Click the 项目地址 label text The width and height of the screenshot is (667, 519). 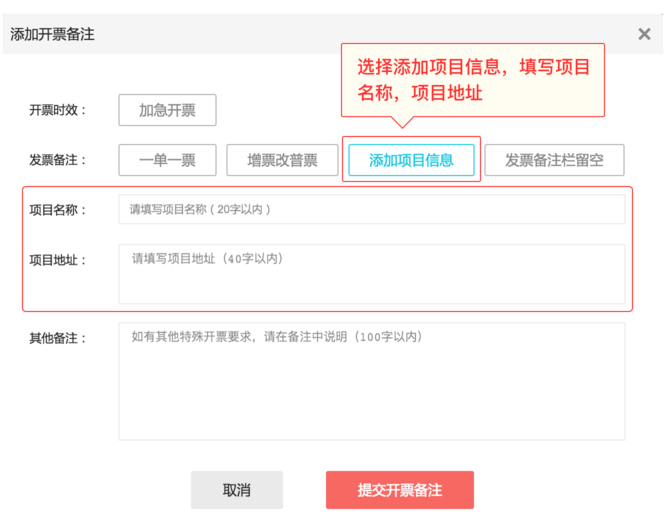point(58,260)
